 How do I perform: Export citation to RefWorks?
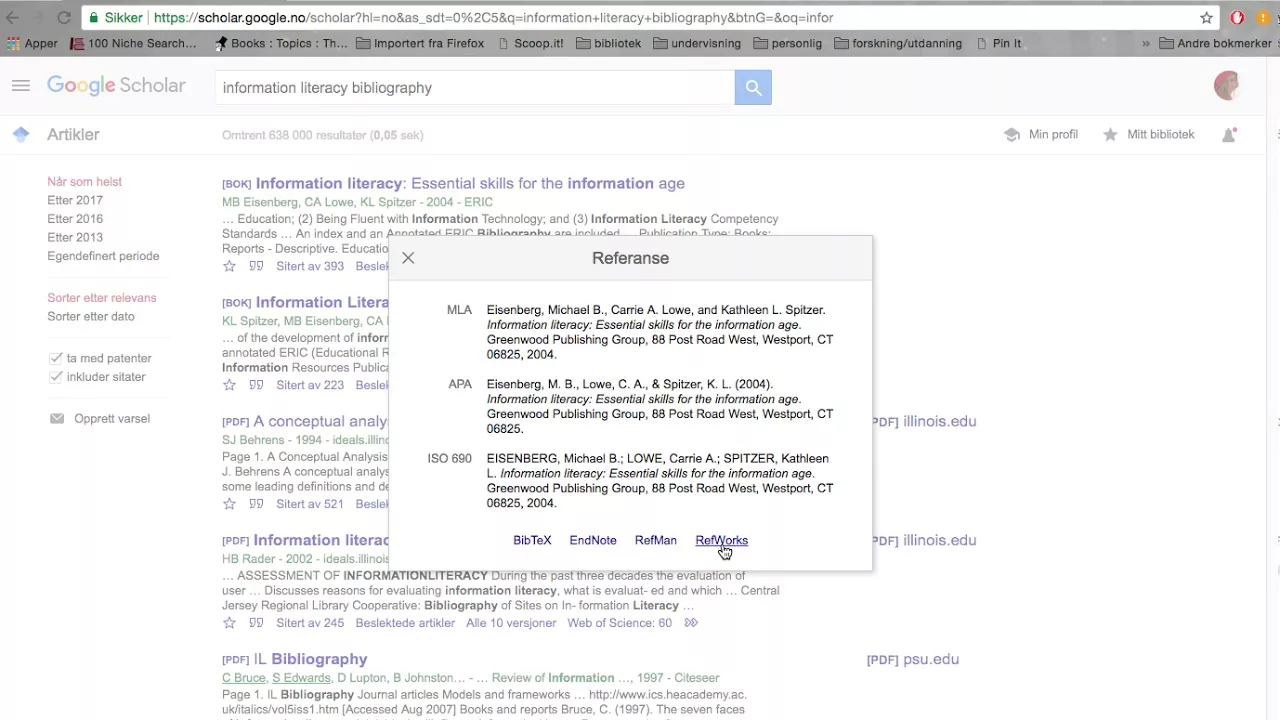(721, 540)
